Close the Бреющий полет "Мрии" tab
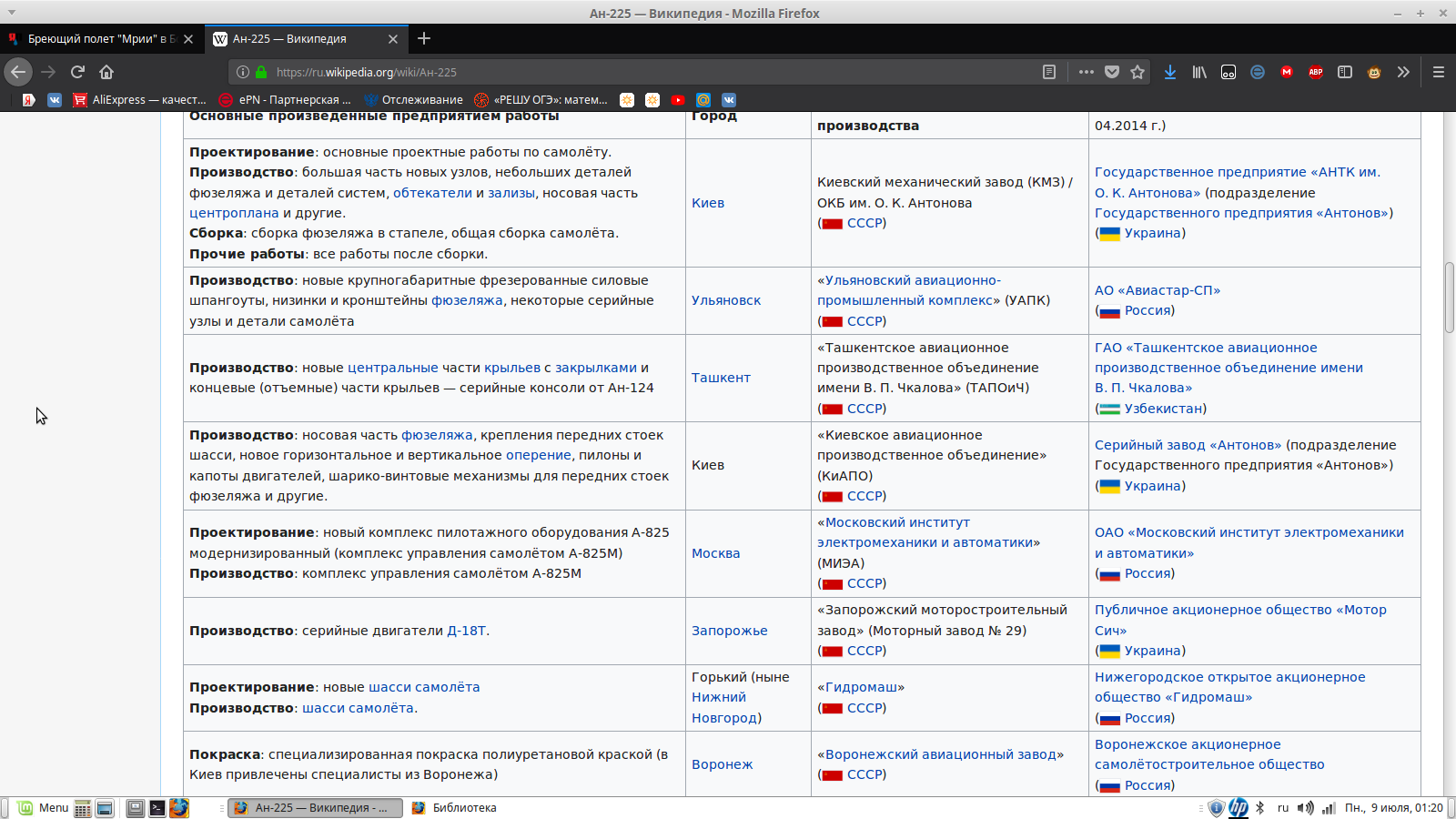 [x=188, y=39]
